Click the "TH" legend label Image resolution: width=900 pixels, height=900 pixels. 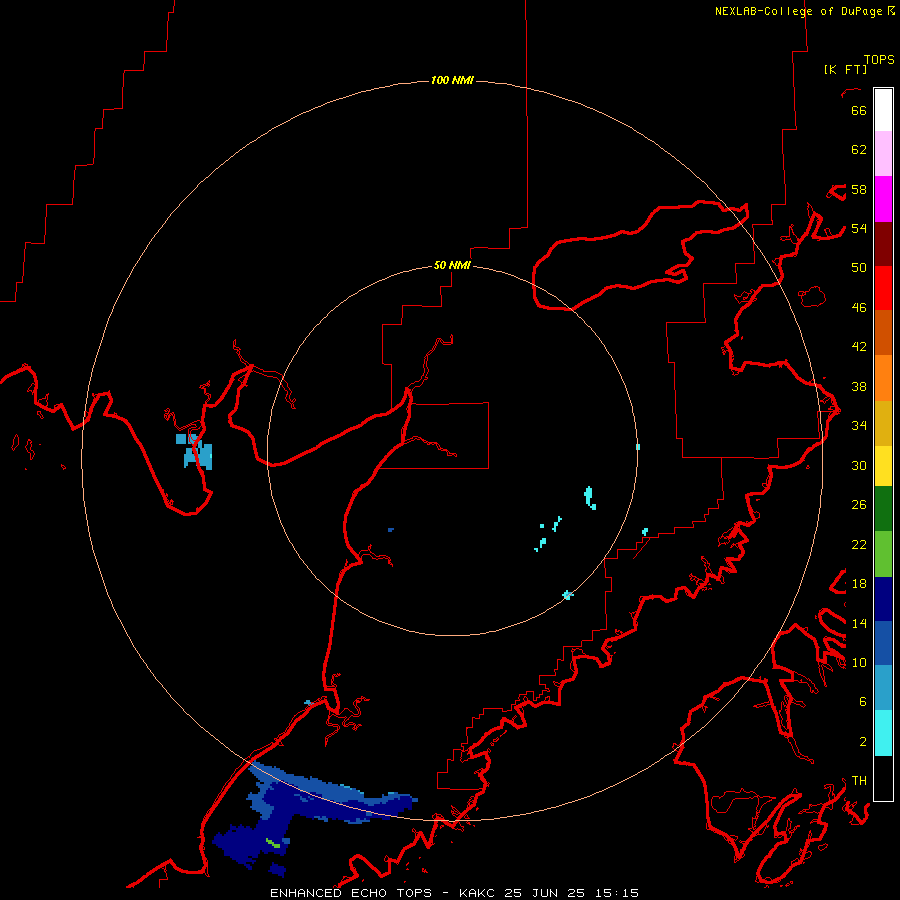(859, 781)
